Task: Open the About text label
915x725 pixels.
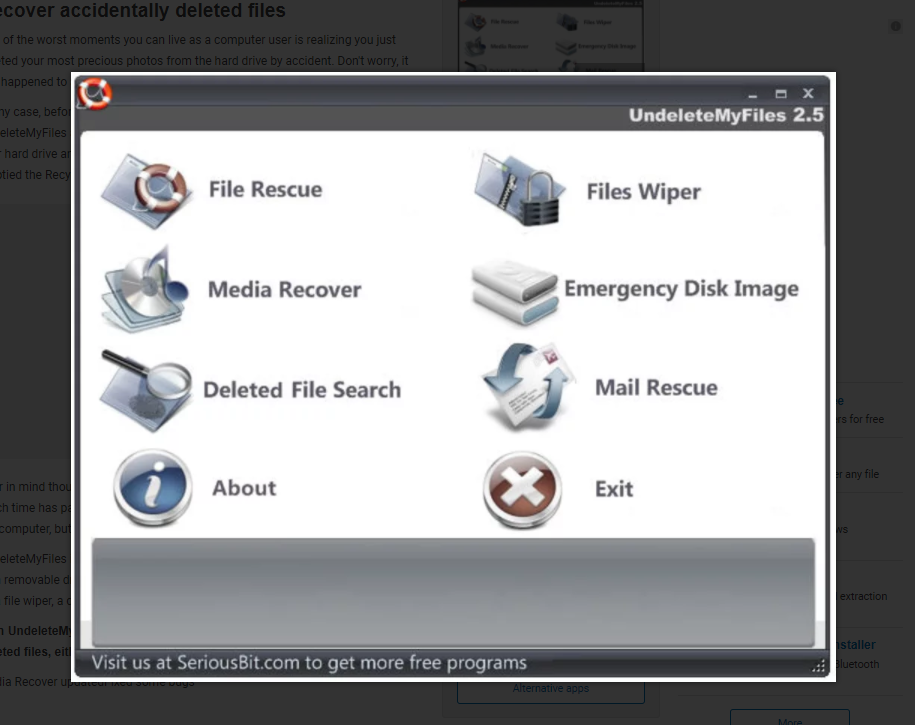Action: [244, 488]
